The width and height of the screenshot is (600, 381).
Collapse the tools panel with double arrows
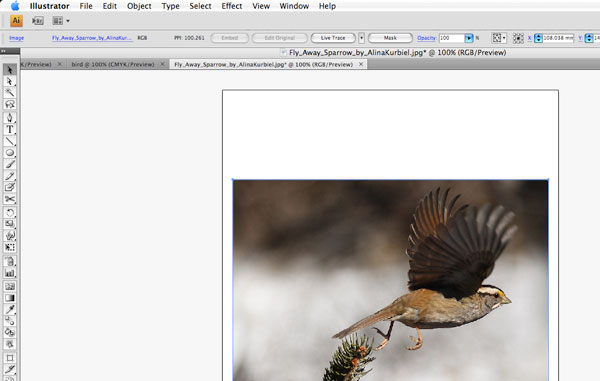point(3,51)
